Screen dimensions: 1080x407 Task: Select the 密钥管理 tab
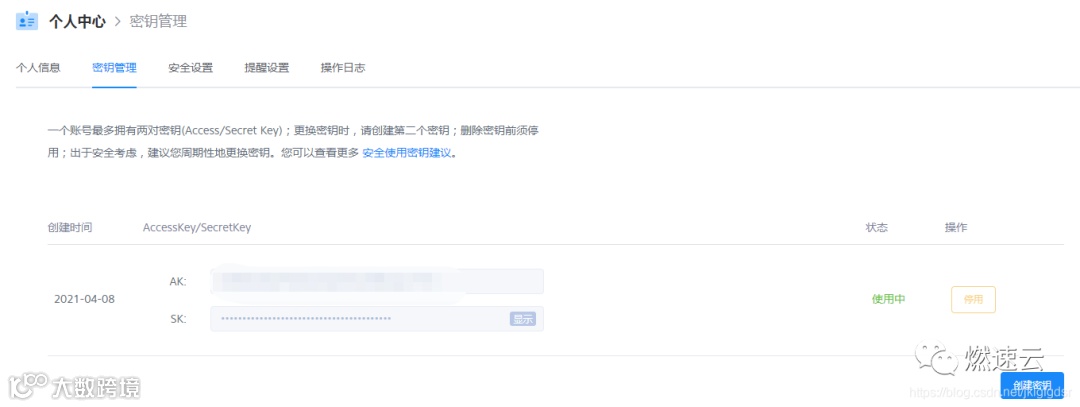[x=114, y=67]
